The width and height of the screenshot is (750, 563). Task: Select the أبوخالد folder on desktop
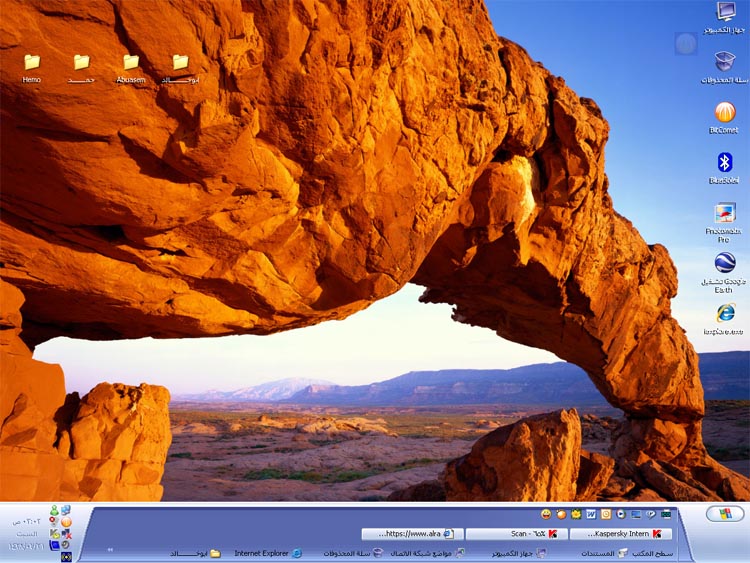[180, 69]
